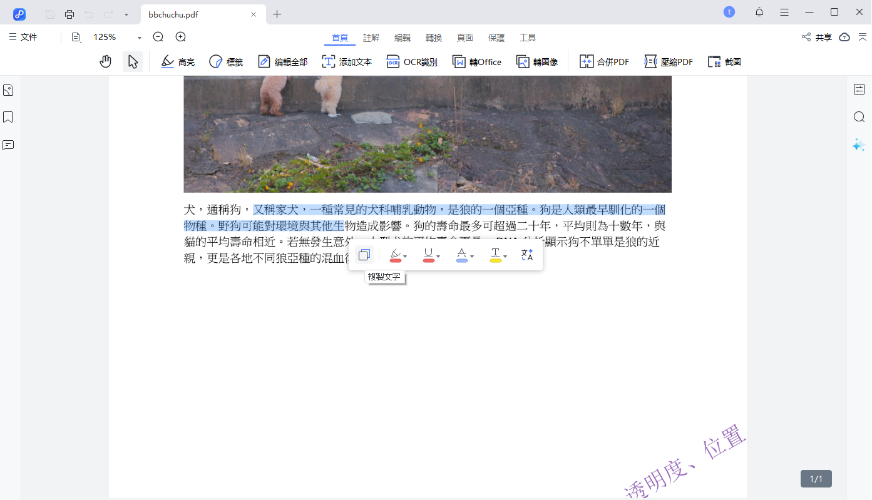
Task: Open the properties panel on right sidebar
Action: point(859,90)
